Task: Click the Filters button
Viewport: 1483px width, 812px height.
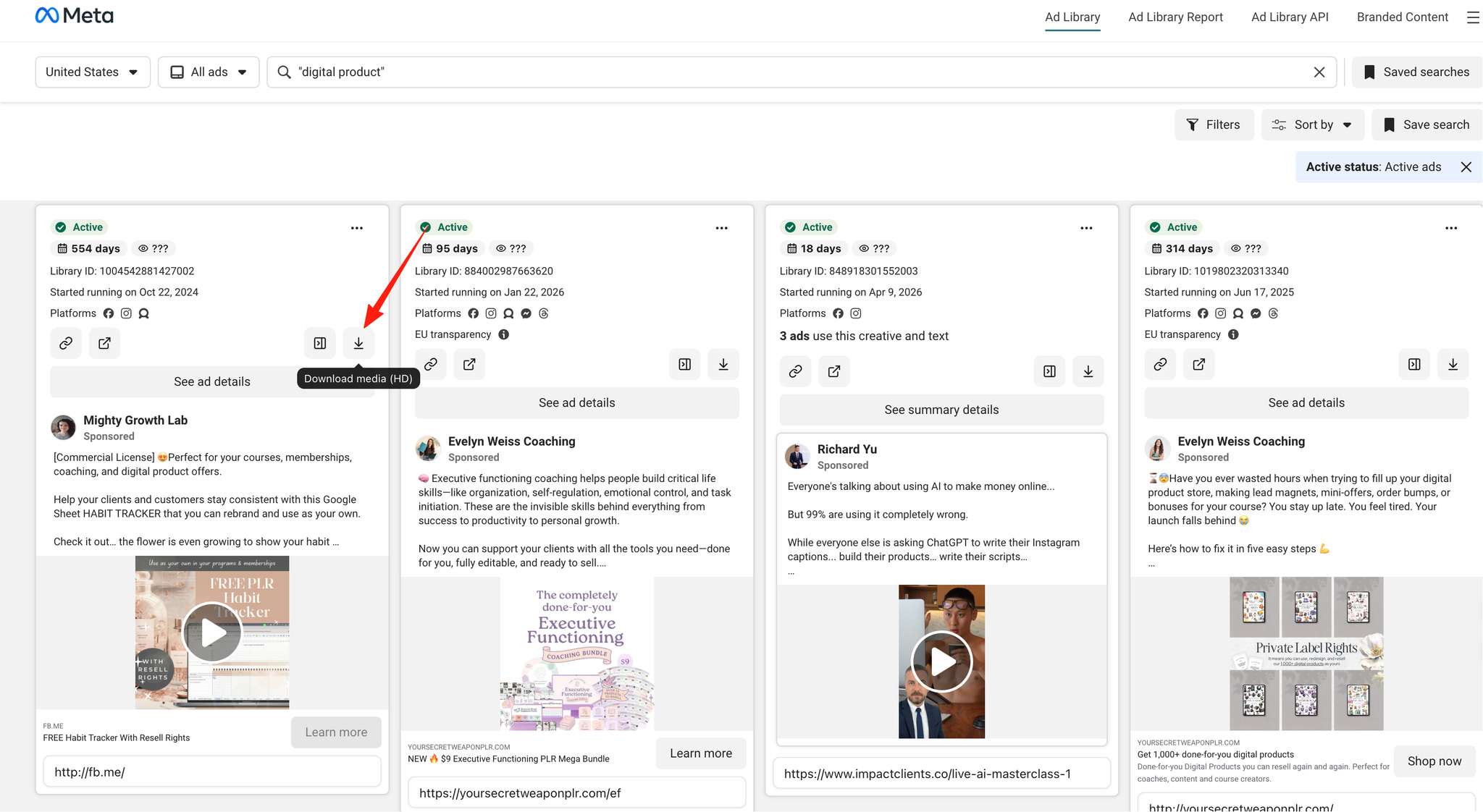Action: pos(1214,125)
